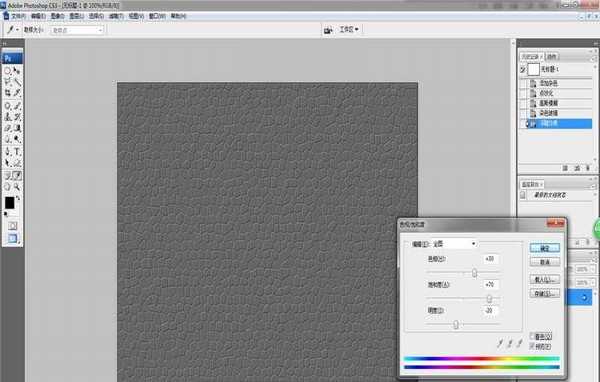Open the File menu
Viewport: 600px width, 382px height.
click(x=18, y=16)
